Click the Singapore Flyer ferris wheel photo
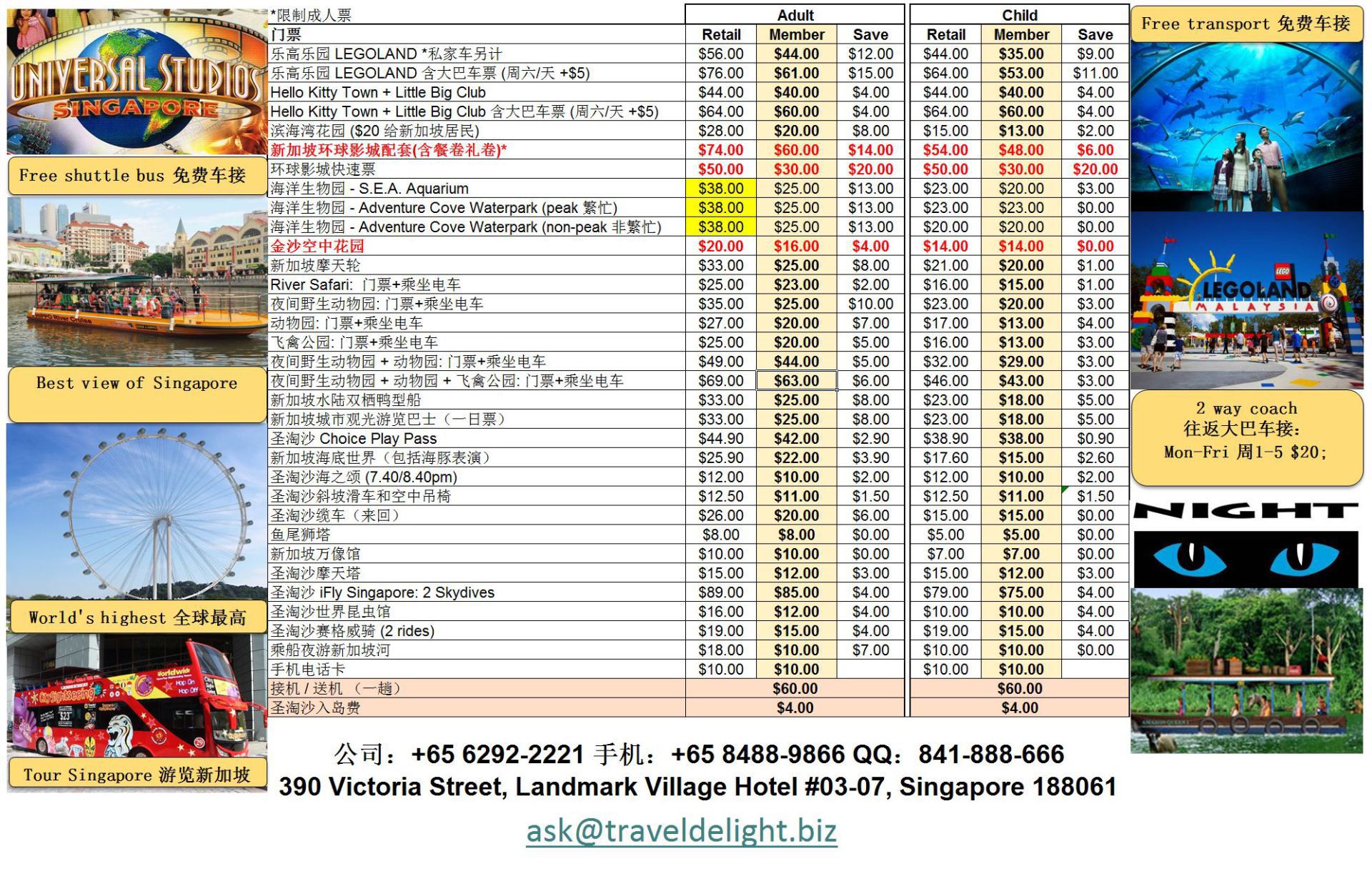 coord(136,511)
